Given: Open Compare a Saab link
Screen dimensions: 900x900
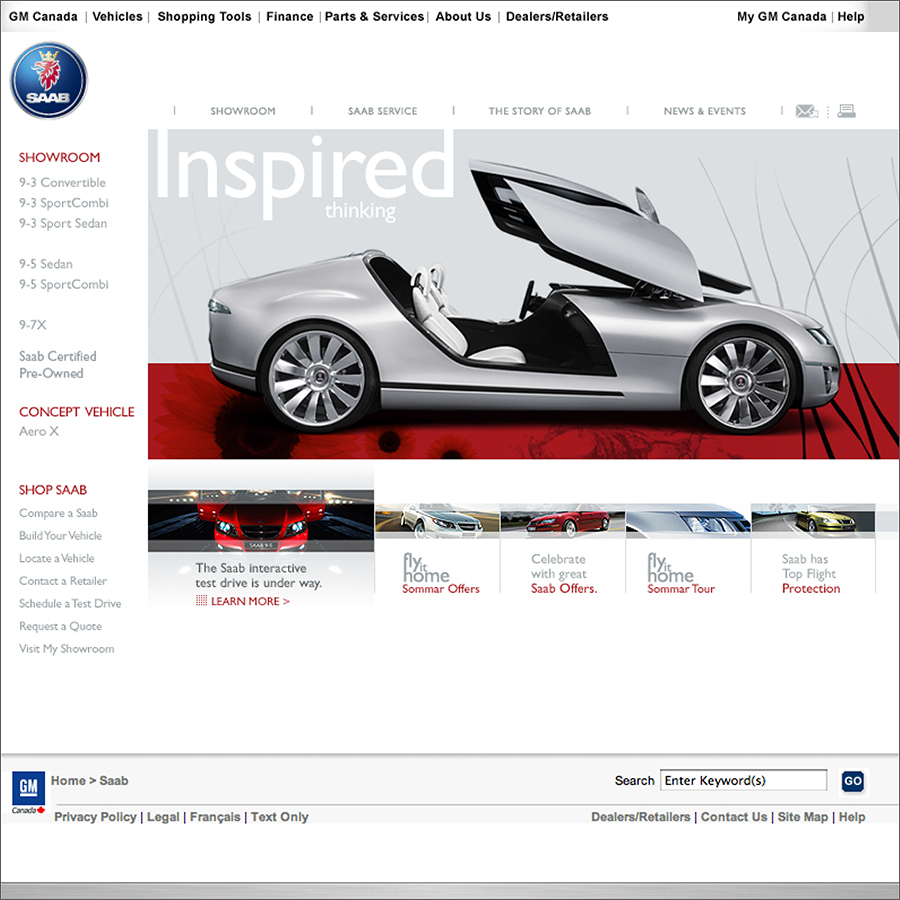Looking at the screenshot, I should [58, 513].
